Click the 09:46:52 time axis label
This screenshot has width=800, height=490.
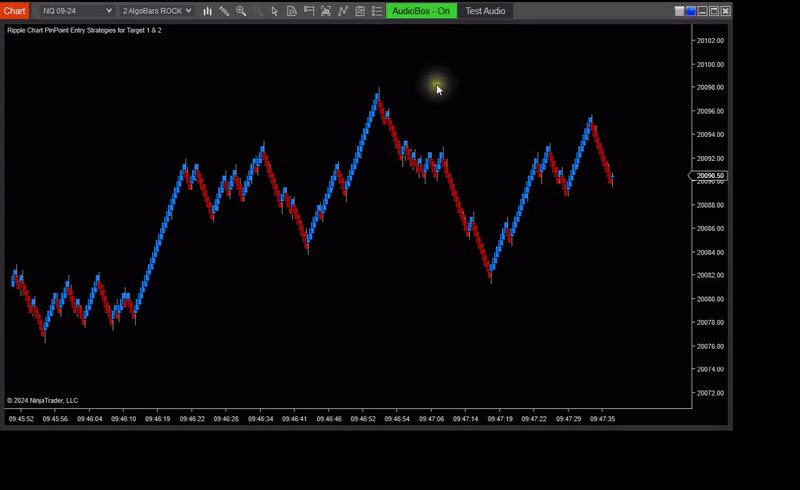click(x=362, y=419)
